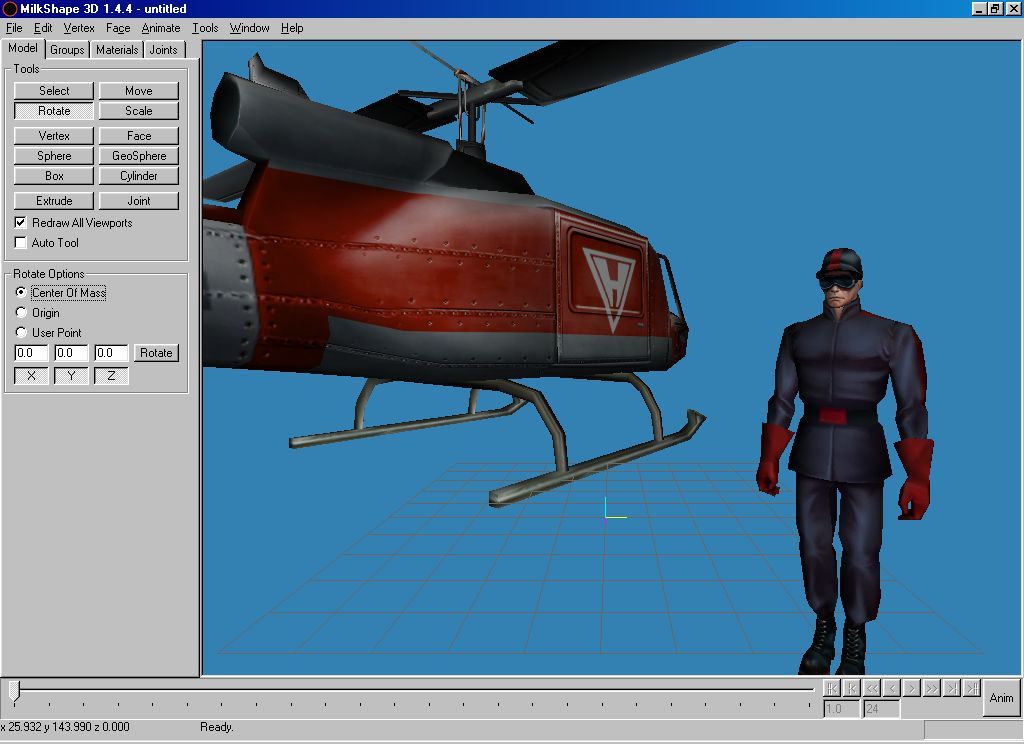Step one frame back (<) button
The width and height of the screenshot is (1024, 744).
click(892, 688)
